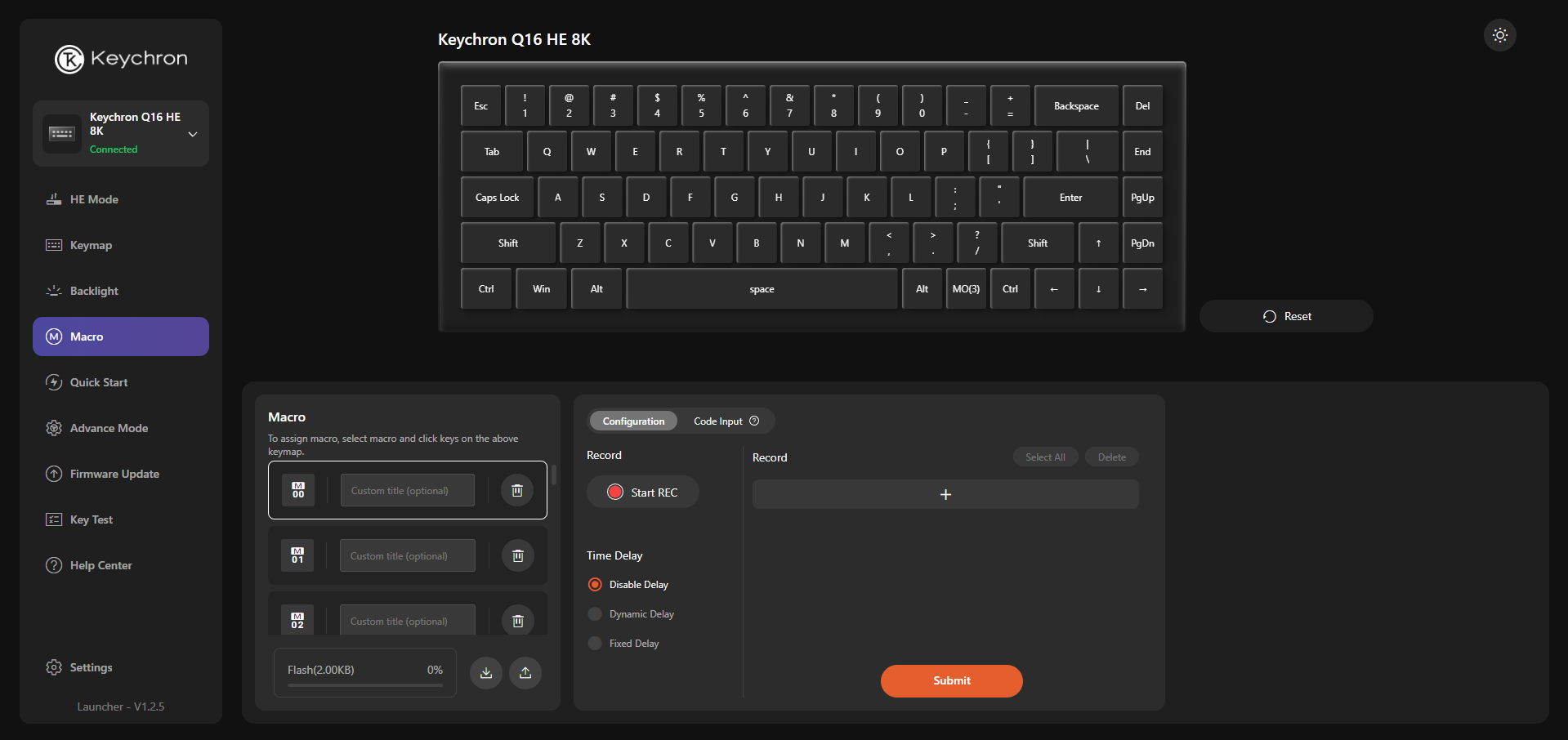This screenshot has height=740, width=1568.
Task: Click the up arrow key on keymap
Action: coord(1098,243)
